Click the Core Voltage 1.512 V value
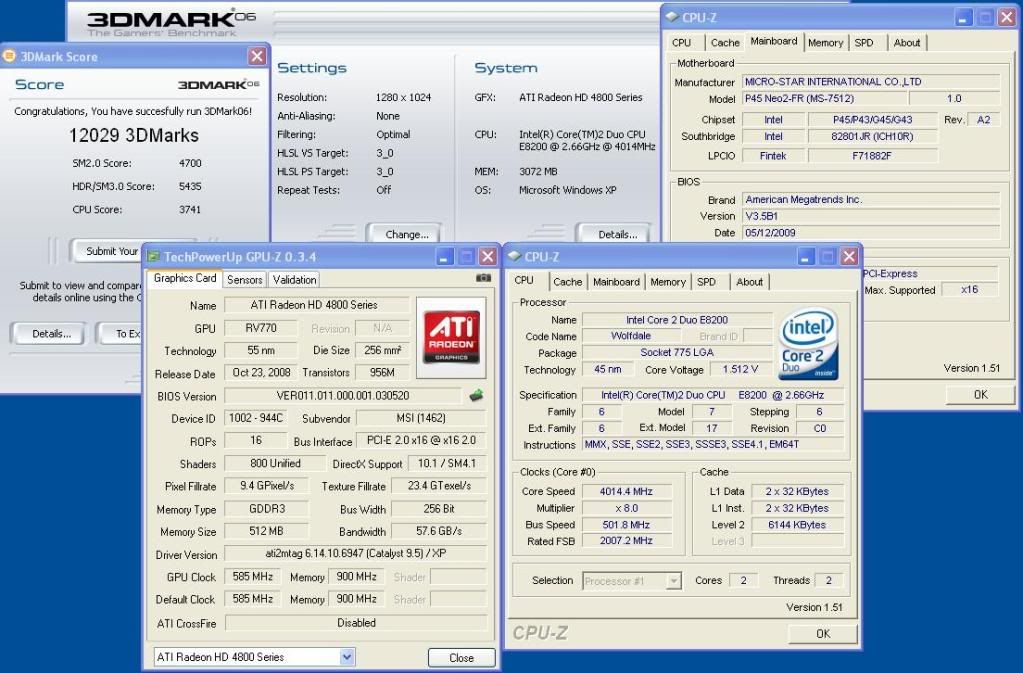The width and height of the screenshot is (1023, 673). point(740,369)
